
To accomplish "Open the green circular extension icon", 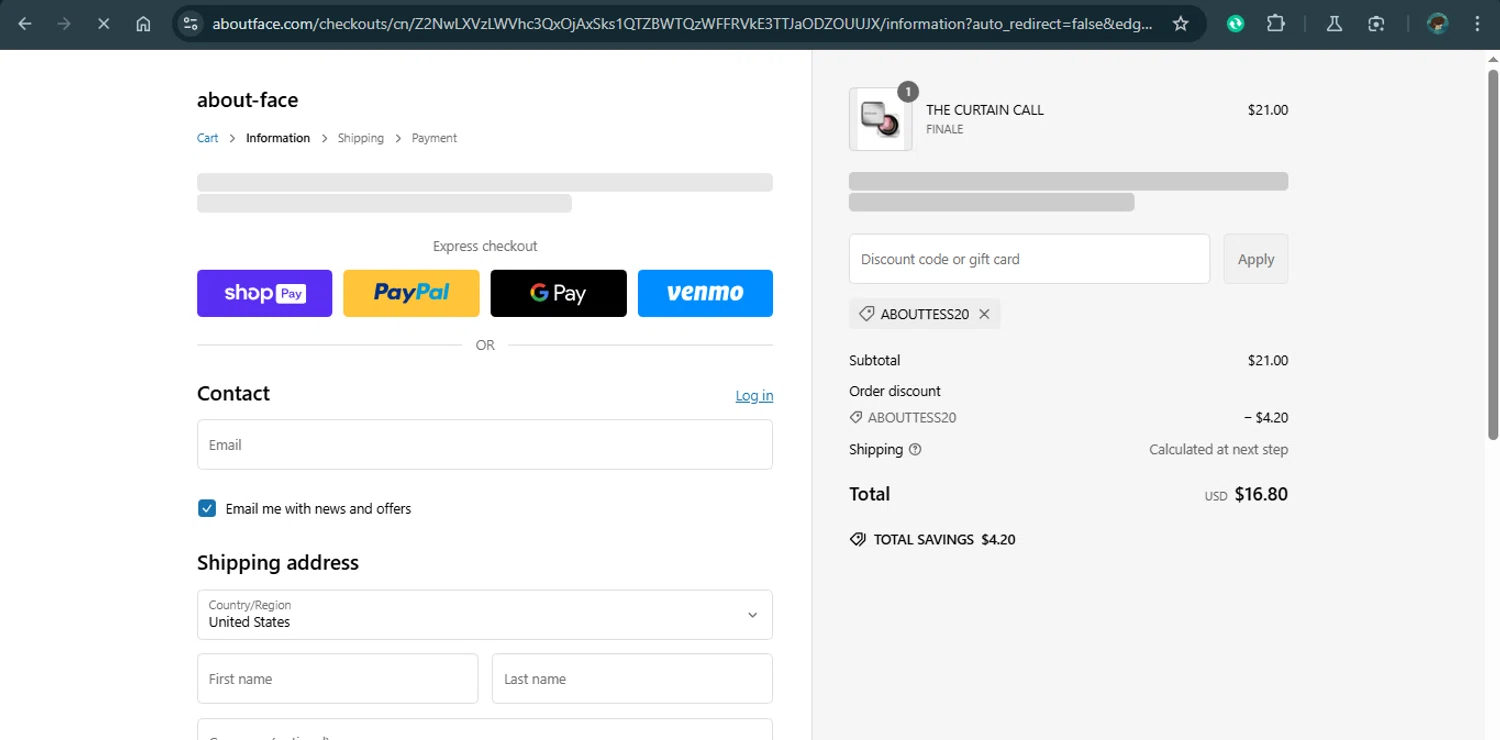I will [1236, 24].
